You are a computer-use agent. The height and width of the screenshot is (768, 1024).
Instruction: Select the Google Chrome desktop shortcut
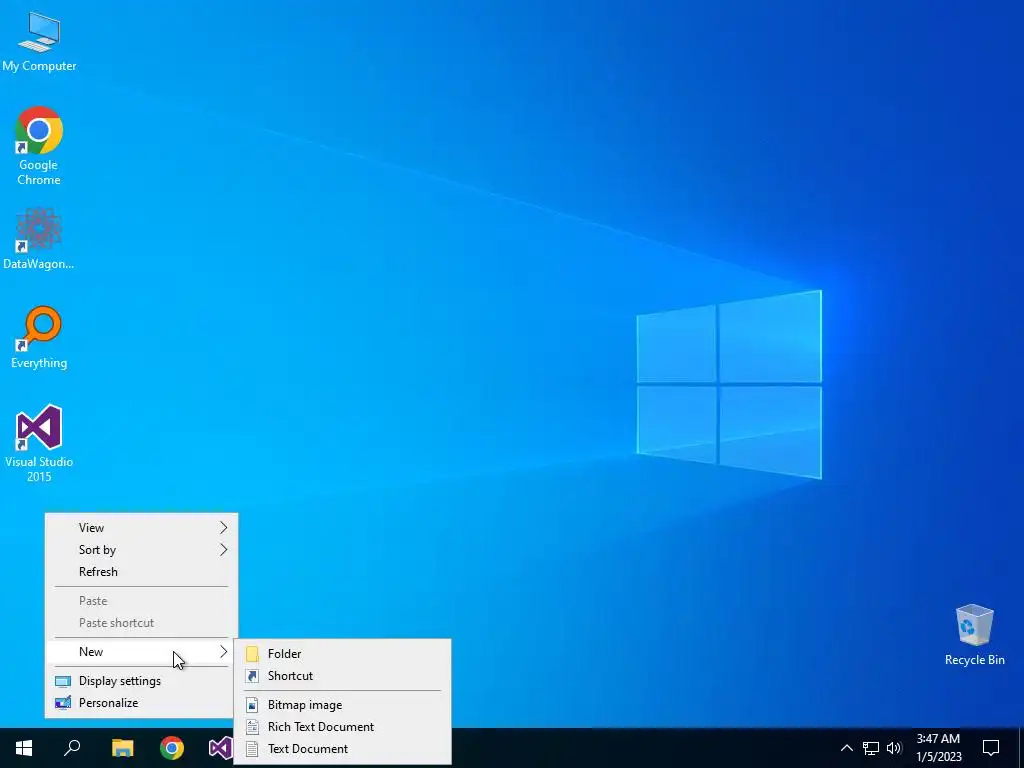click(39, 146)
